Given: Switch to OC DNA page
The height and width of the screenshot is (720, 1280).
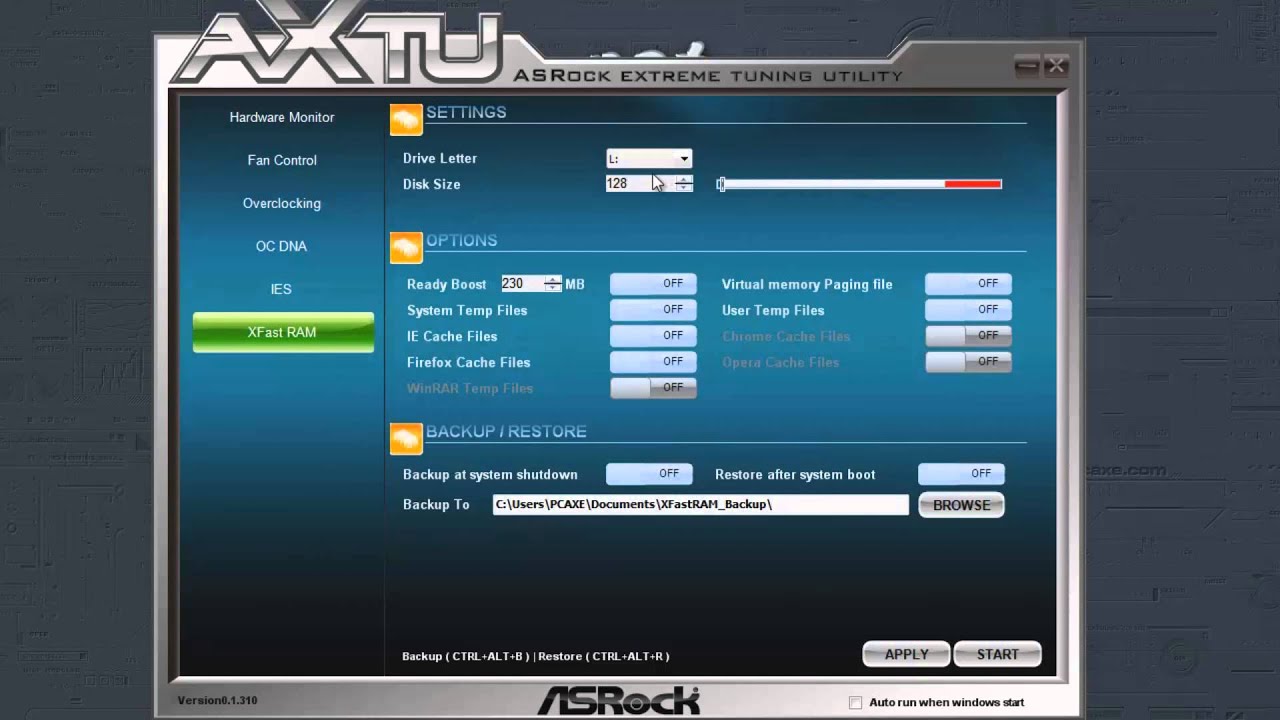Looking at the screenshot, I should coord(282,246).
